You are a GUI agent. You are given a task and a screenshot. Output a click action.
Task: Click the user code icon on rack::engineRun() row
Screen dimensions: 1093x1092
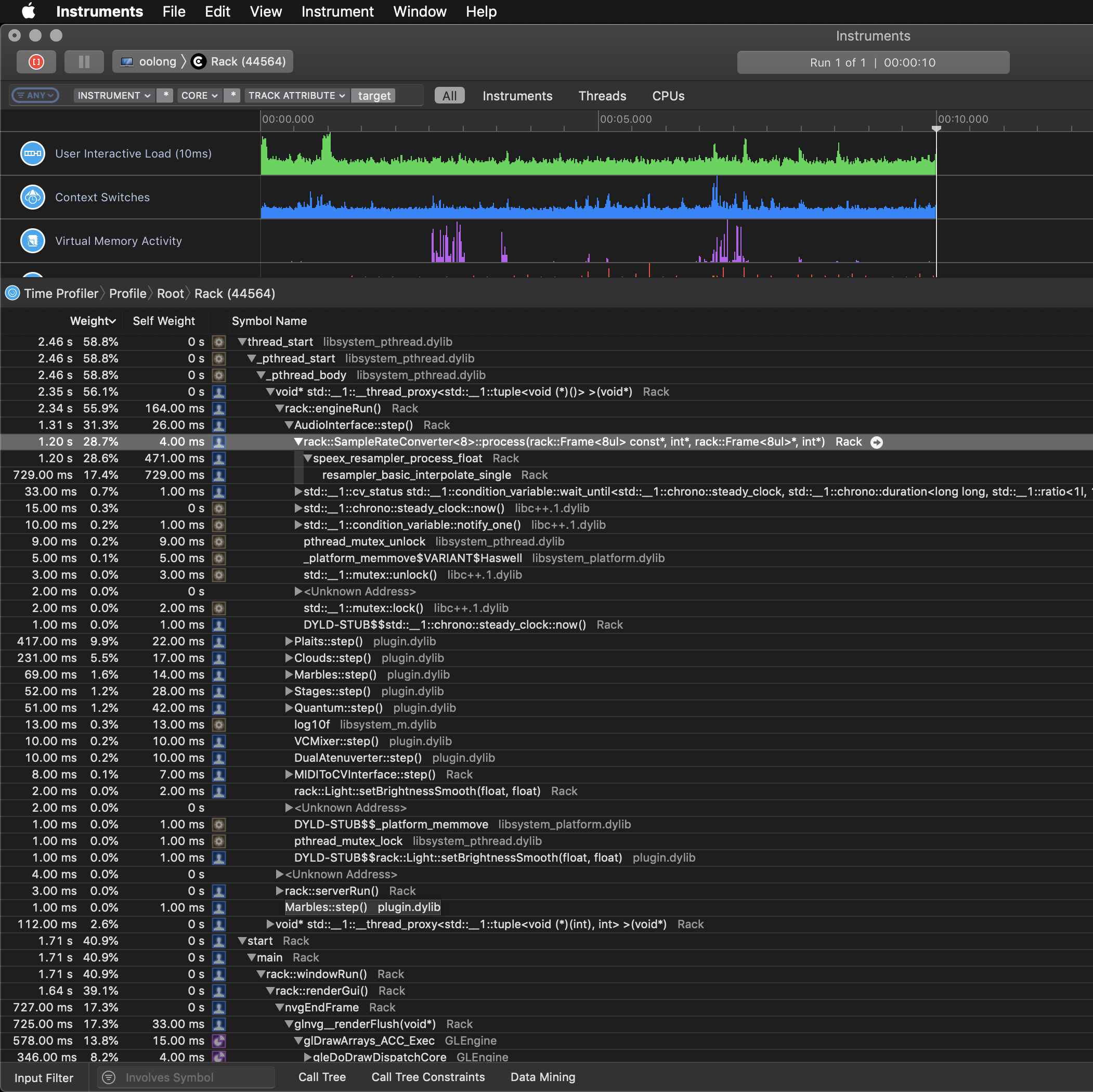(x=219, y=409)
